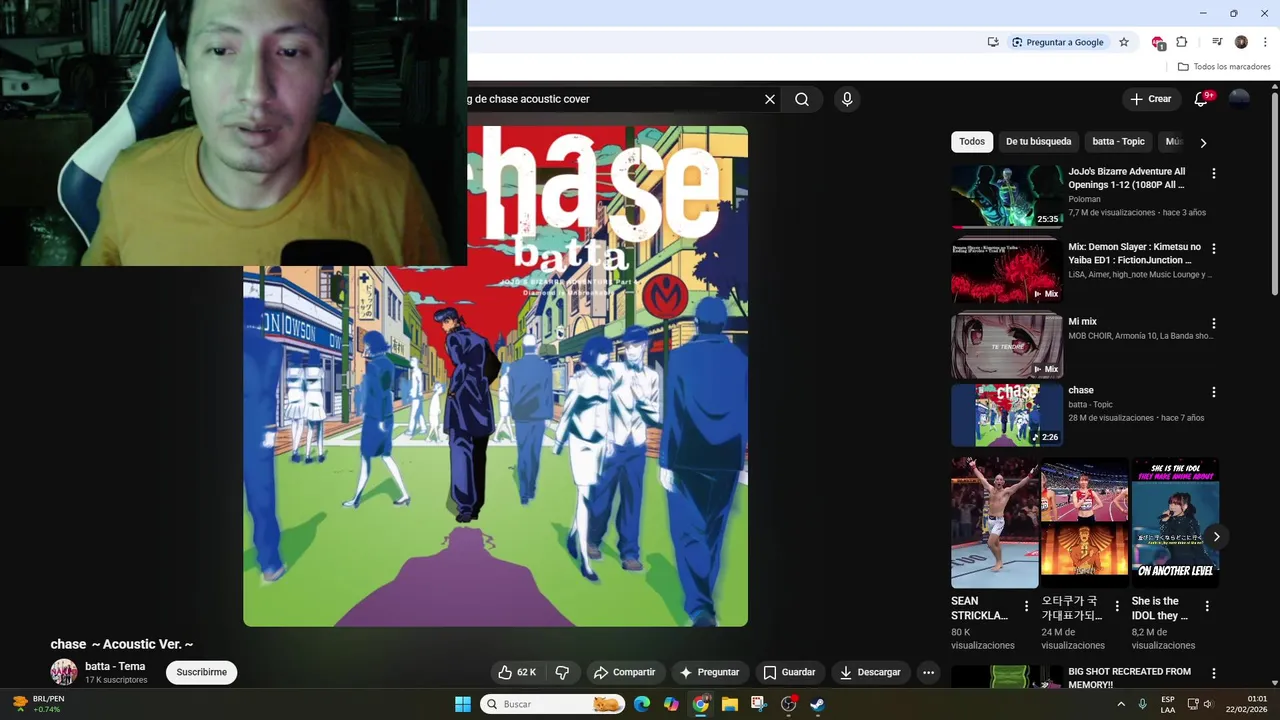The height and width of the screenshot is (720, 1280).
Task: Open the Windows Start menu
Action: [463, 704]
